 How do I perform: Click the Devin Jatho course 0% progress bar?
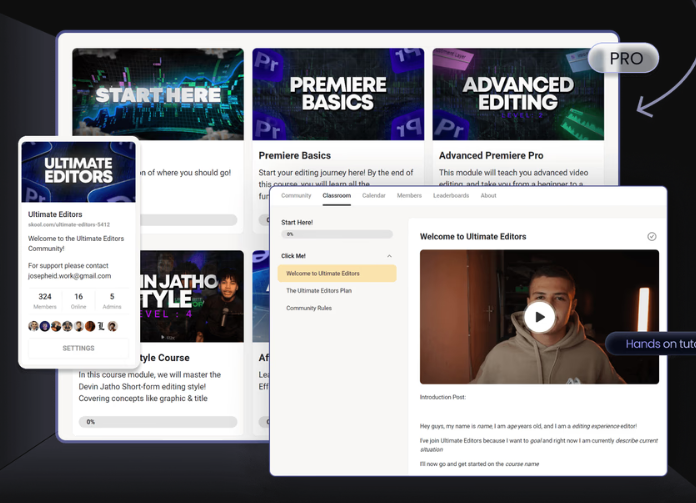pos(158,422)
